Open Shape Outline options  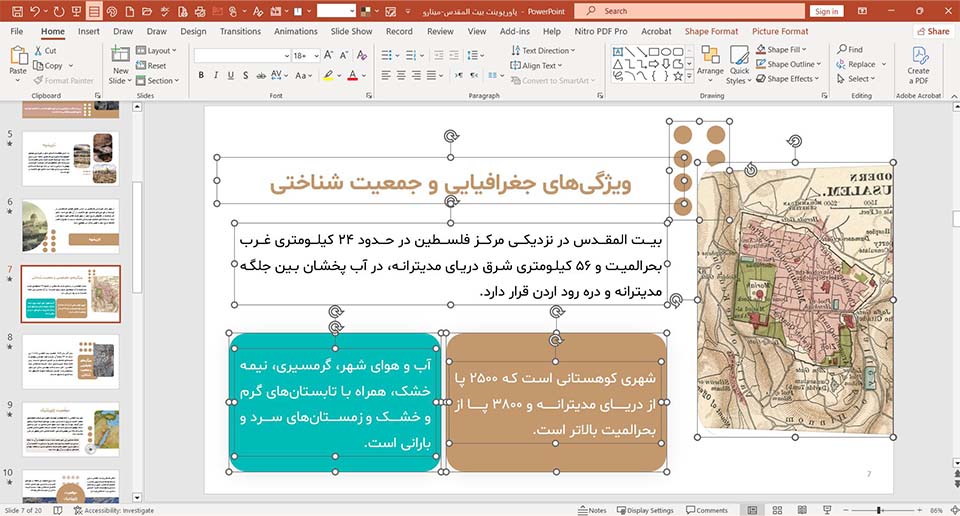[789, 64]
